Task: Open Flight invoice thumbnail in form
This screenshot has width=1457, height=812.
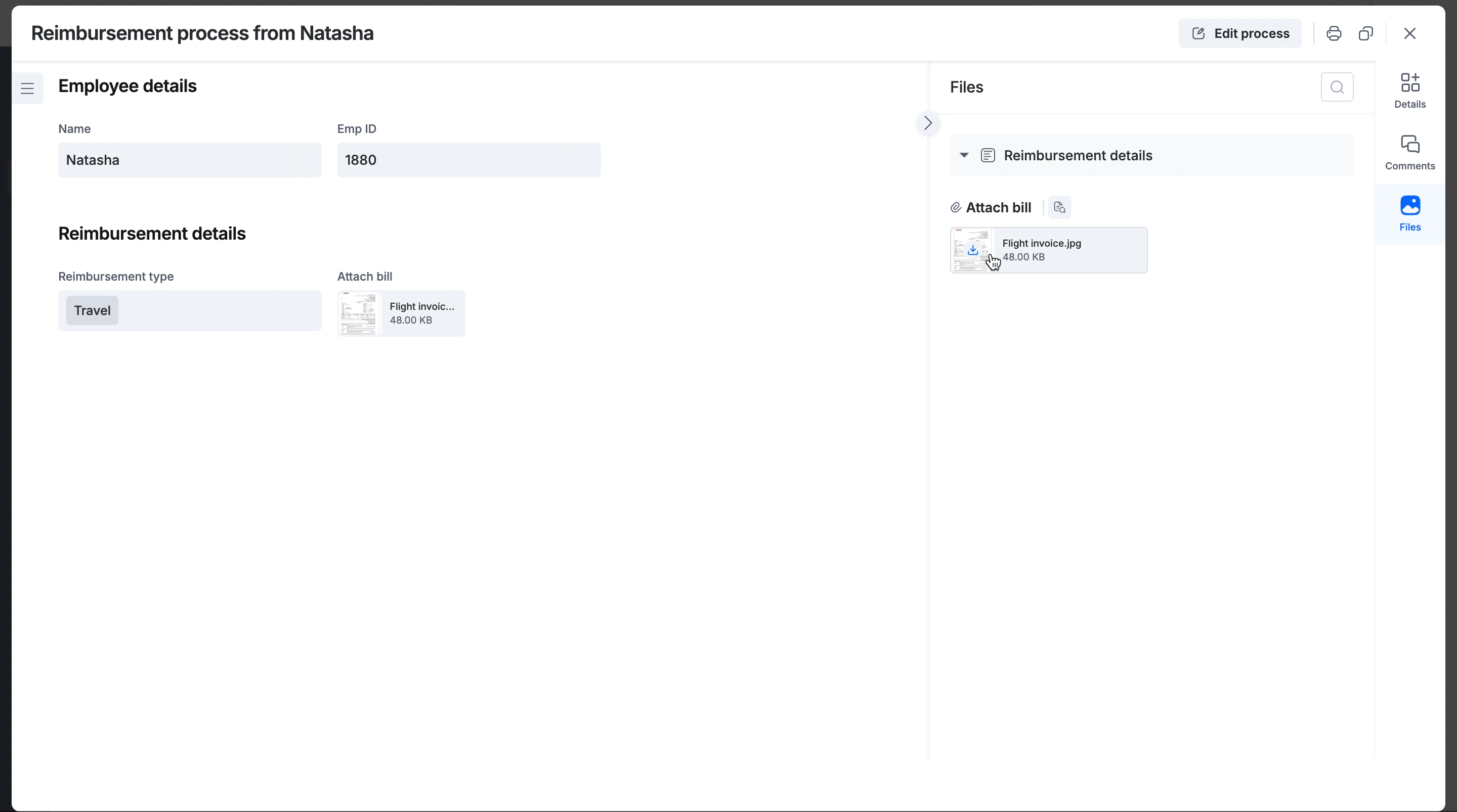Action: pyautogui.click(x=359, y=313)
